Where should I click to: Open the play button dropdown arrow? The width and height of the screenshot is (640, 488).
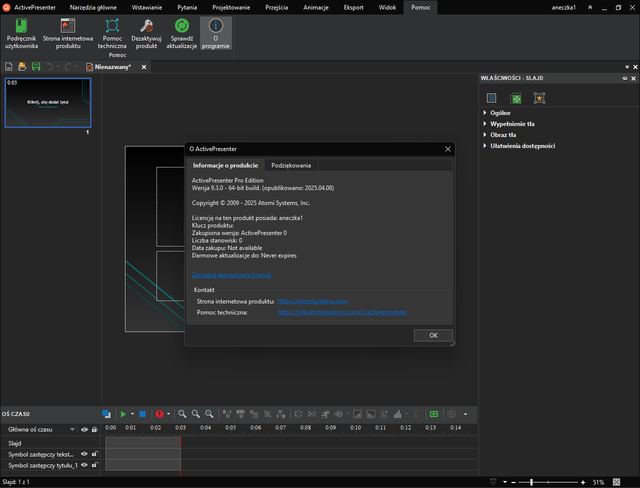tap(132, 414)
